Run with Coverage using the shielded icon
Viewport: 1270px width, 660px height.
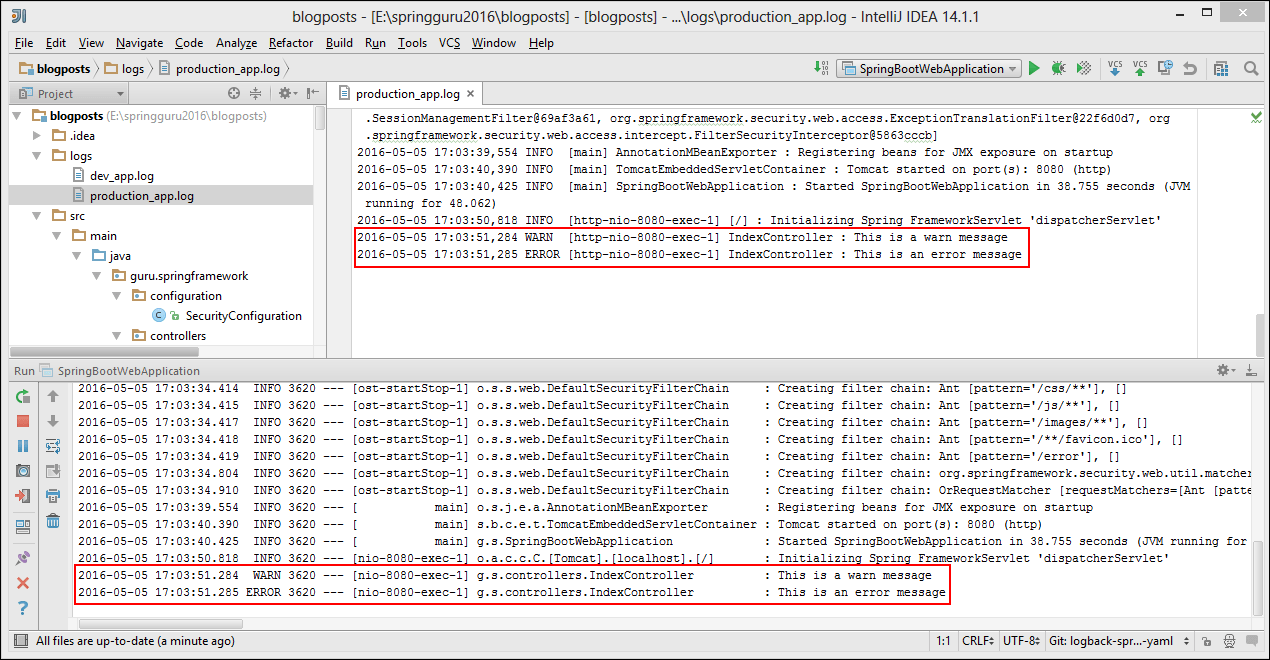(1084, 68)
